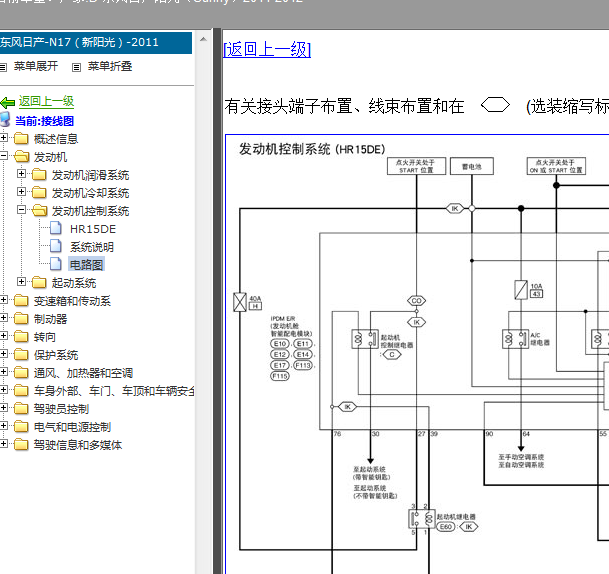Open the 驾驶员控制 tree label

click(x=61, y=409)
